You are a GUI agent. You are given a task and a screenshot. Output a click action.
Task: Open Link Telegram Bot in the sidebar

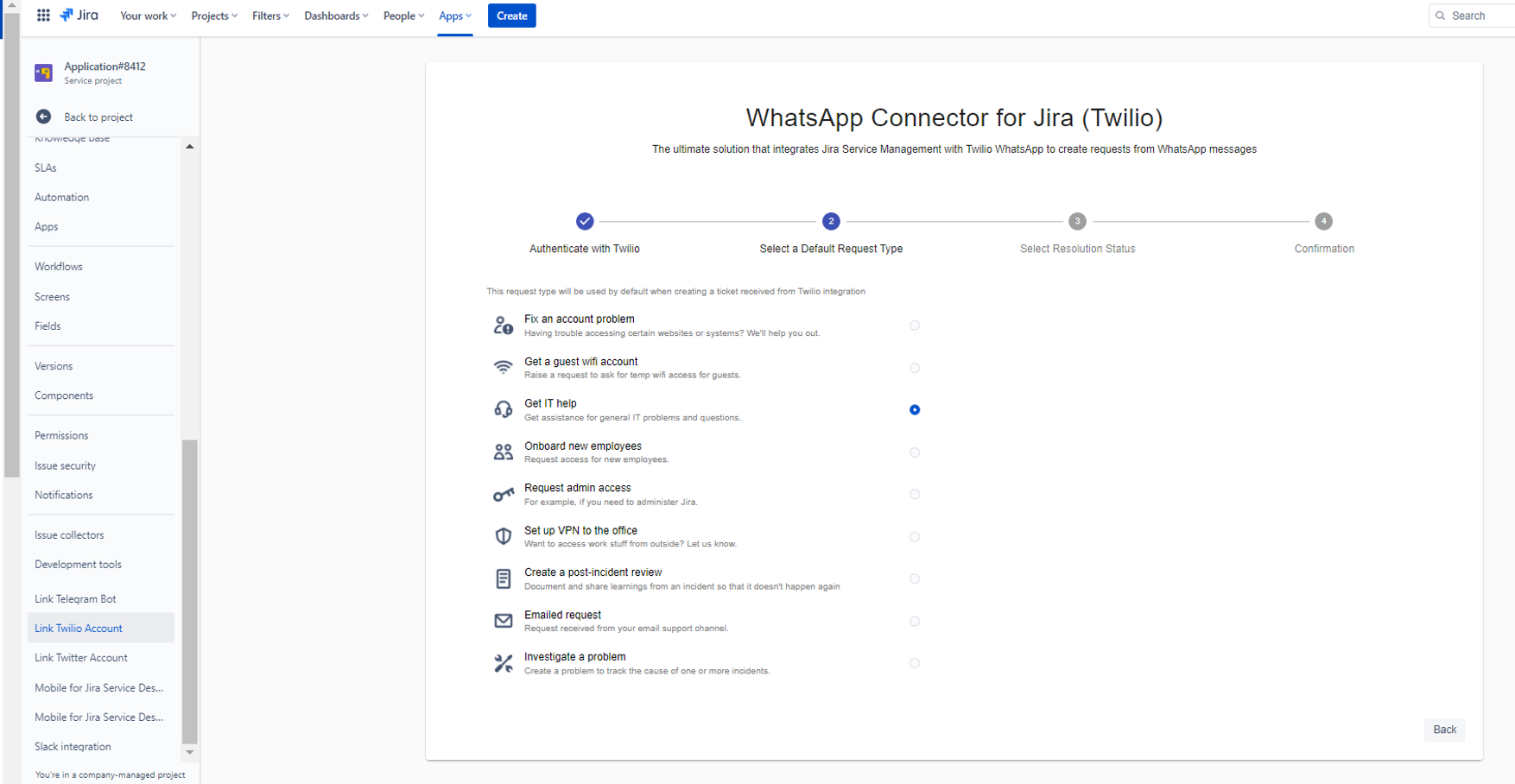click(75, 598)
